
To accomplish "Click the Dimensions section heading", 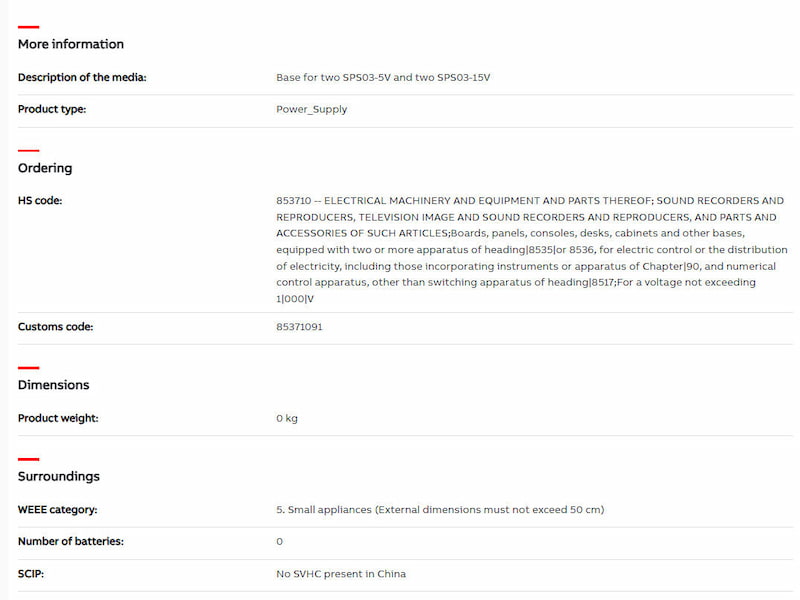I will point(53,385).
